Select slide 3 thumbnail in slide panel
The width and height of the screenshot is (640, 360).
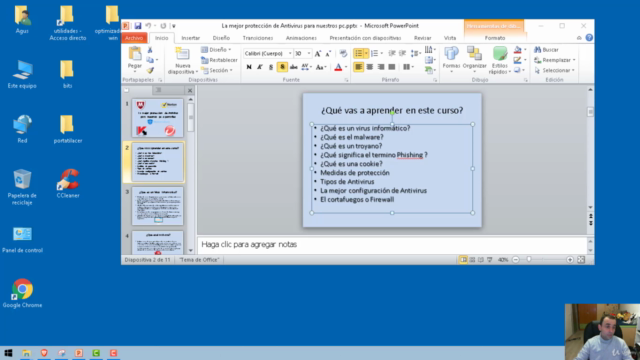[158, 206]
